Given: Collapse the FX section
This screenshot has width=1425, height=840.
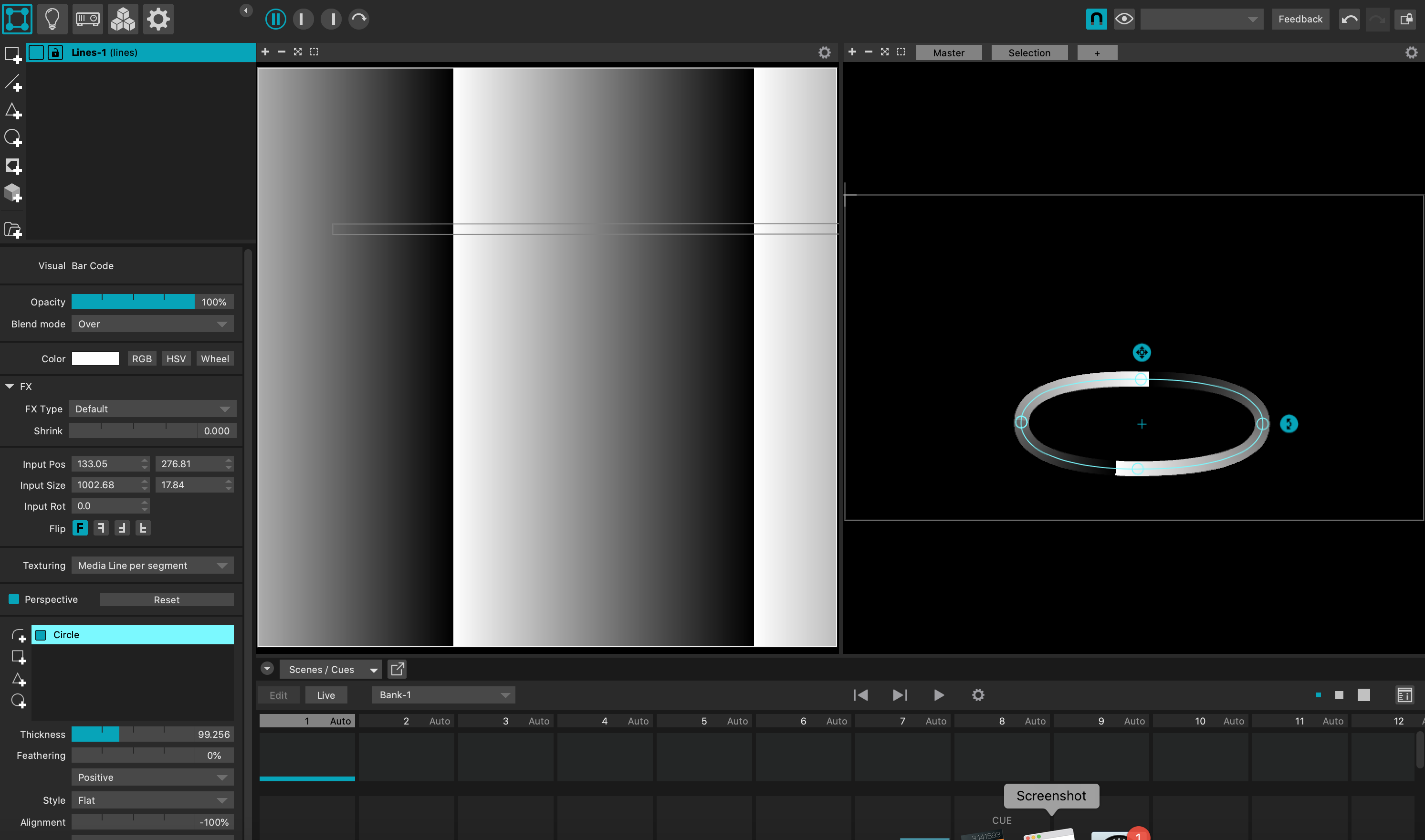Looking at the screenshot, I should click(10, 386).
